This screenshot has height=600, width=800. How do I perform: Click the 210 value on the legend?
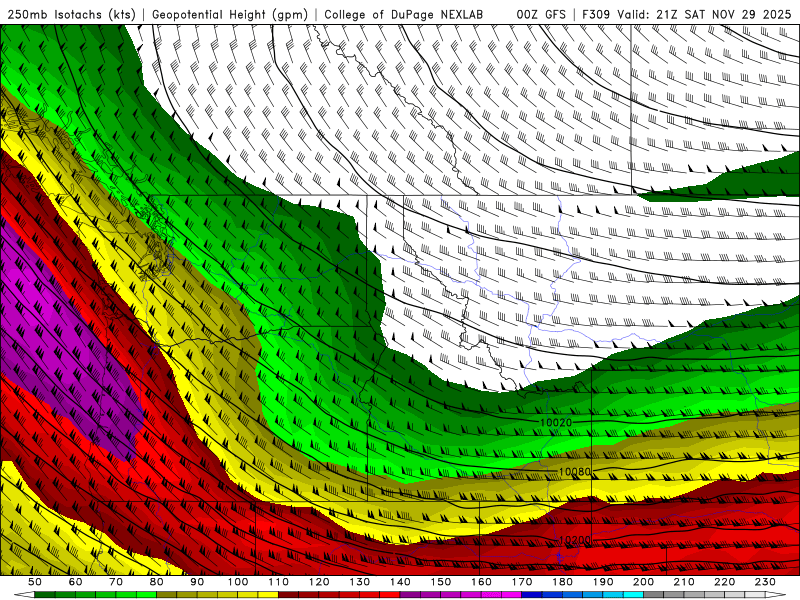click(x=684, y=582)
